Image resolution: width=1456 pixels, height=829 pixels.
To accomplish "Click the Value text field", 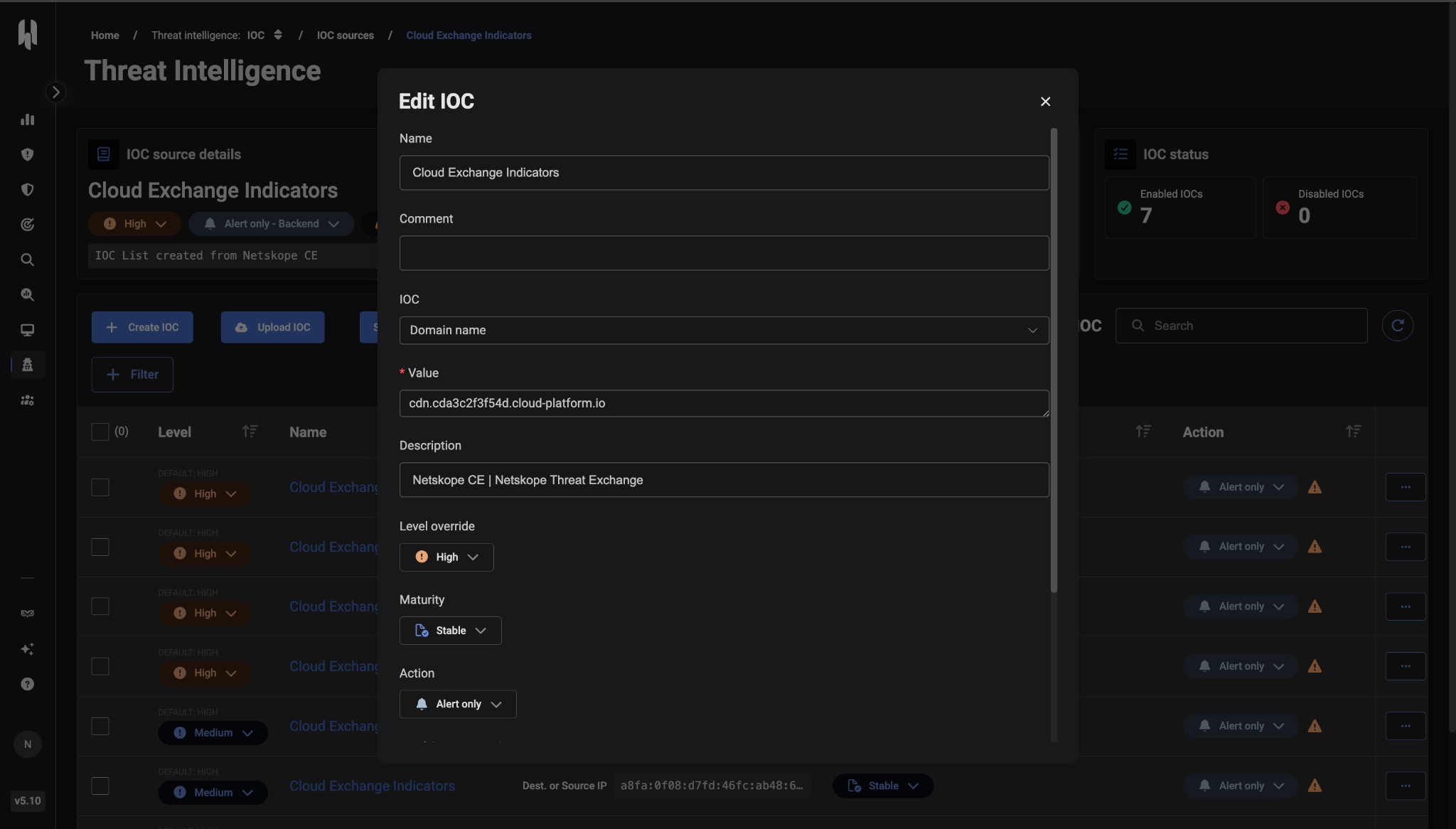I will coord(724,403).
